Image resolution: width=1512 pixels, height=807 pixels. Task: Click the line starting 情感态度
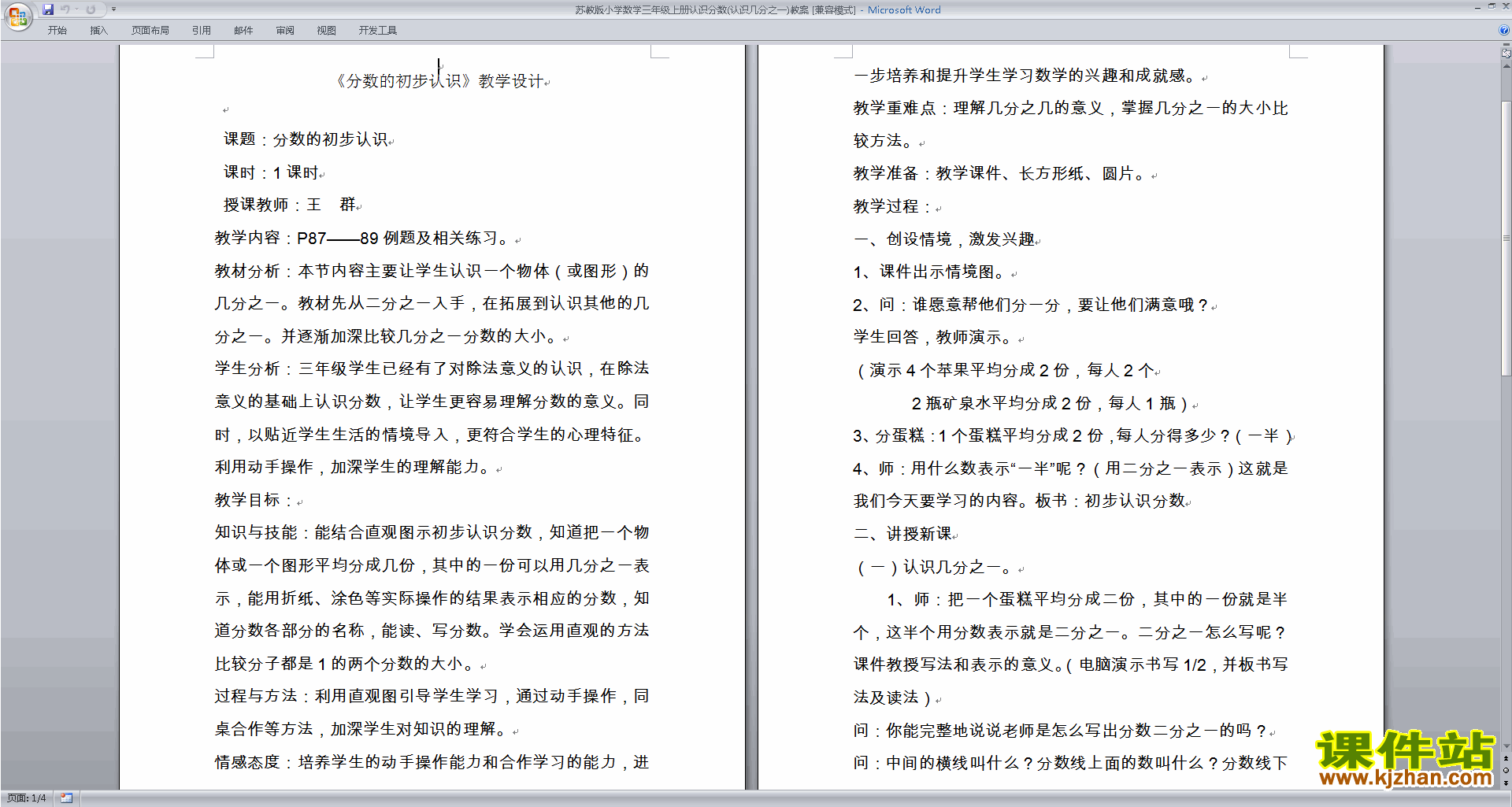coord(432,762)
